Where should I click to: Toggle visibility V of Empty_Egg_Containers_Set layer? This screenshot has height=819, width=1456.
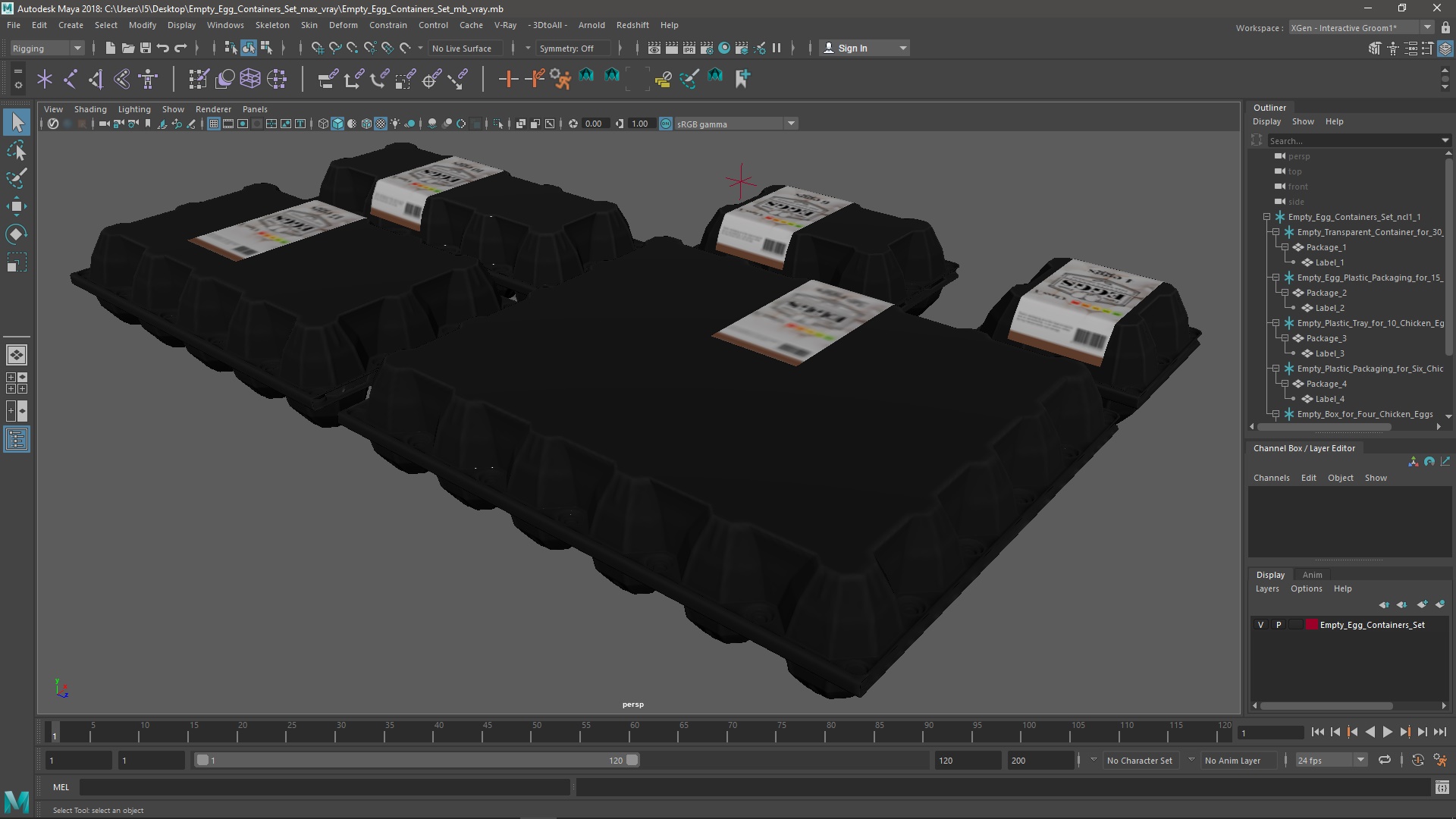click(1261, 625)
